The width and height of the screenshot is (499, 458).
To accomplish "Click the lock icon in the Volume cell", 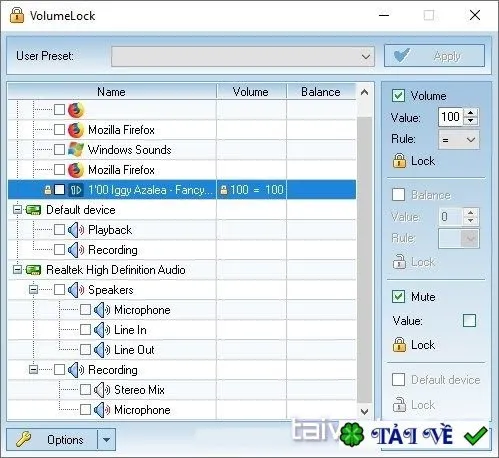I will coord(224,190).
